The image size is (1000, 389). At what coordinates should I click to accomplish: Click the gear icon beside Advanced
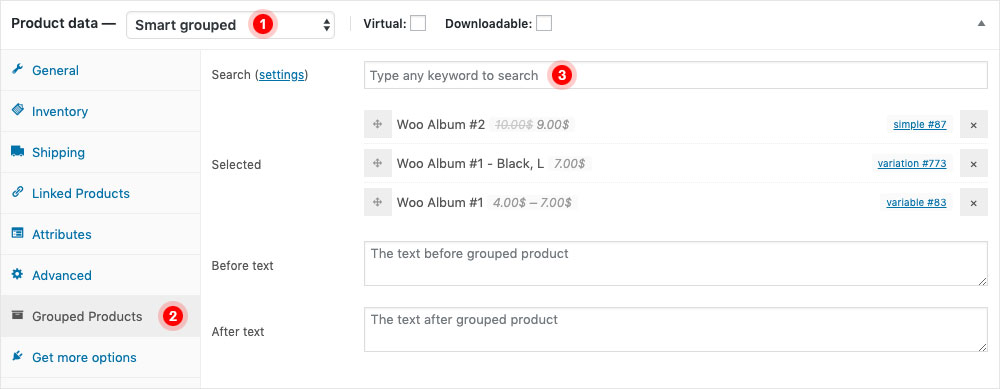click(x=17, y=275)
